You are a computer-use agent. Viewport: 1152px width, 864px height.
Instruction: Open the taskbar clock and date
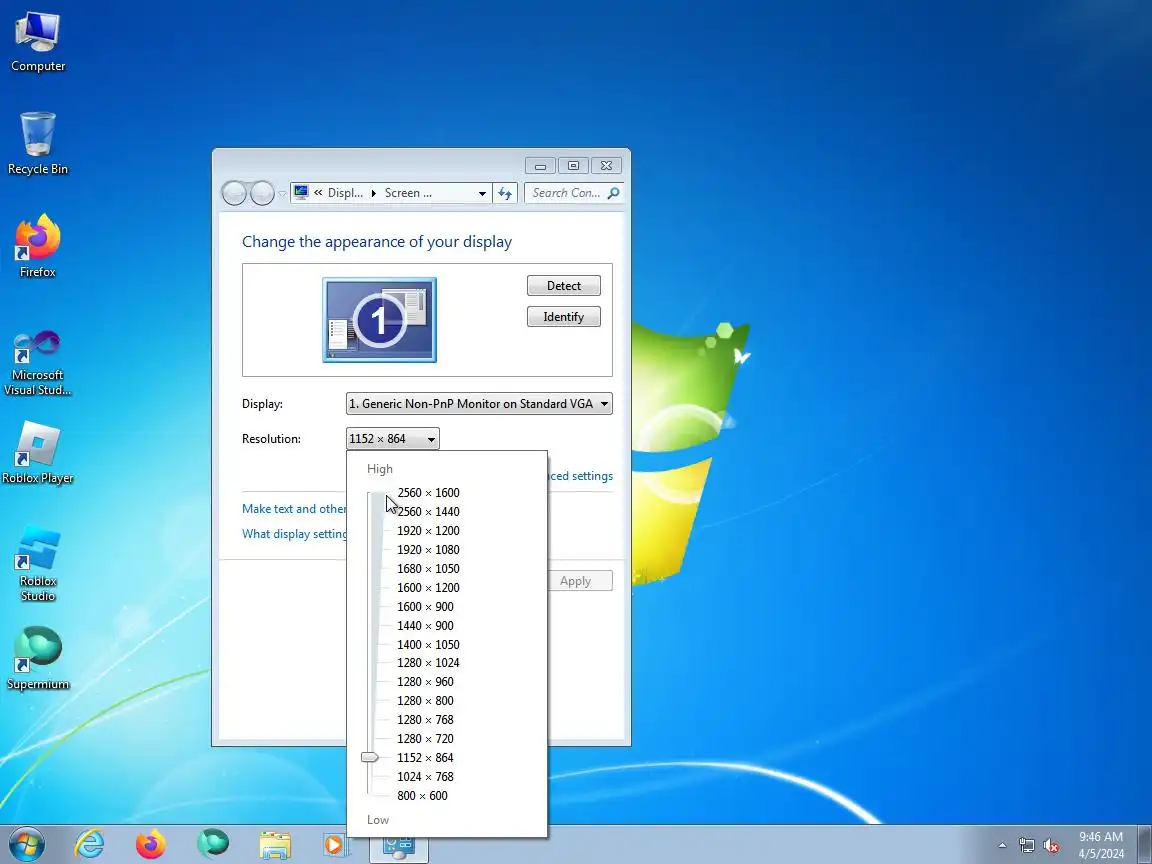pyautogui.click(x=1101, y=845)
